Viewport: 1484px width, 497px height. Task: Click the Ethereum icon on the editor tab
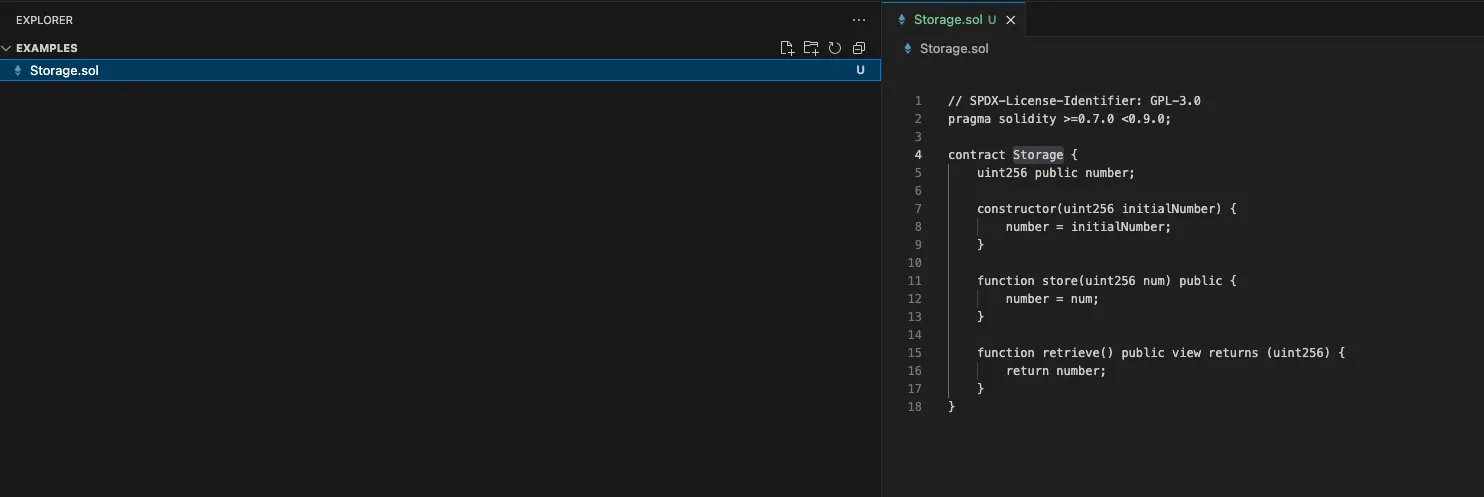(902, 20)
